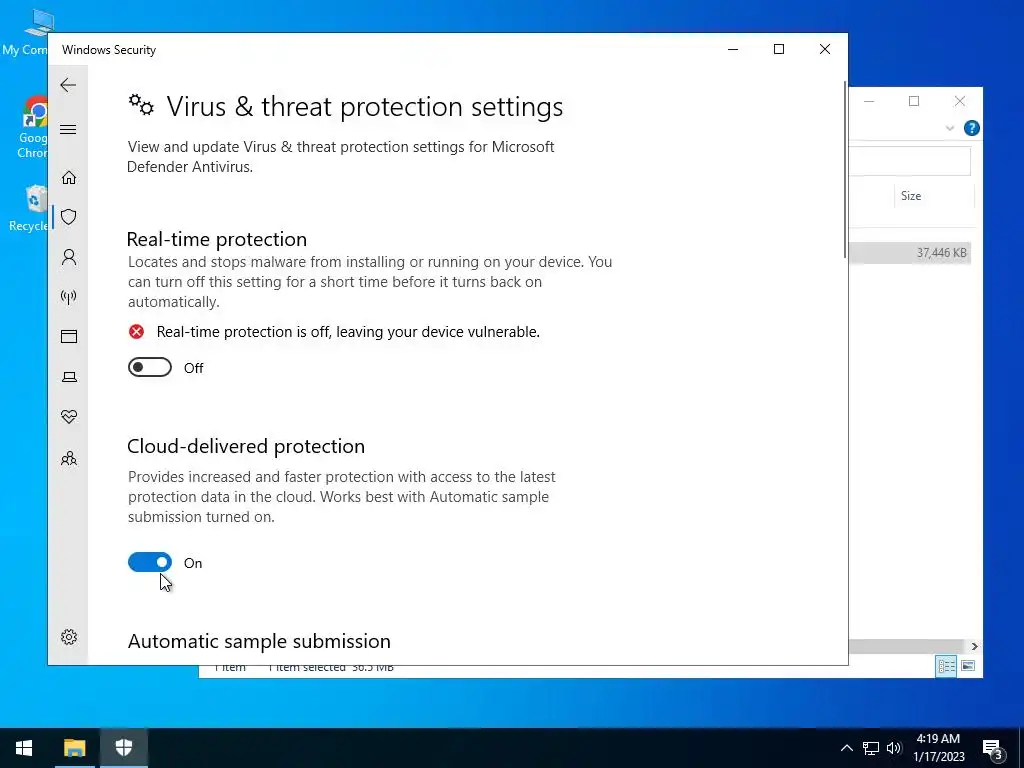This screenshot has height=768, width=1024.
Task: Click the Automatic sample submission heading
Action: click(x=259, y=641)
